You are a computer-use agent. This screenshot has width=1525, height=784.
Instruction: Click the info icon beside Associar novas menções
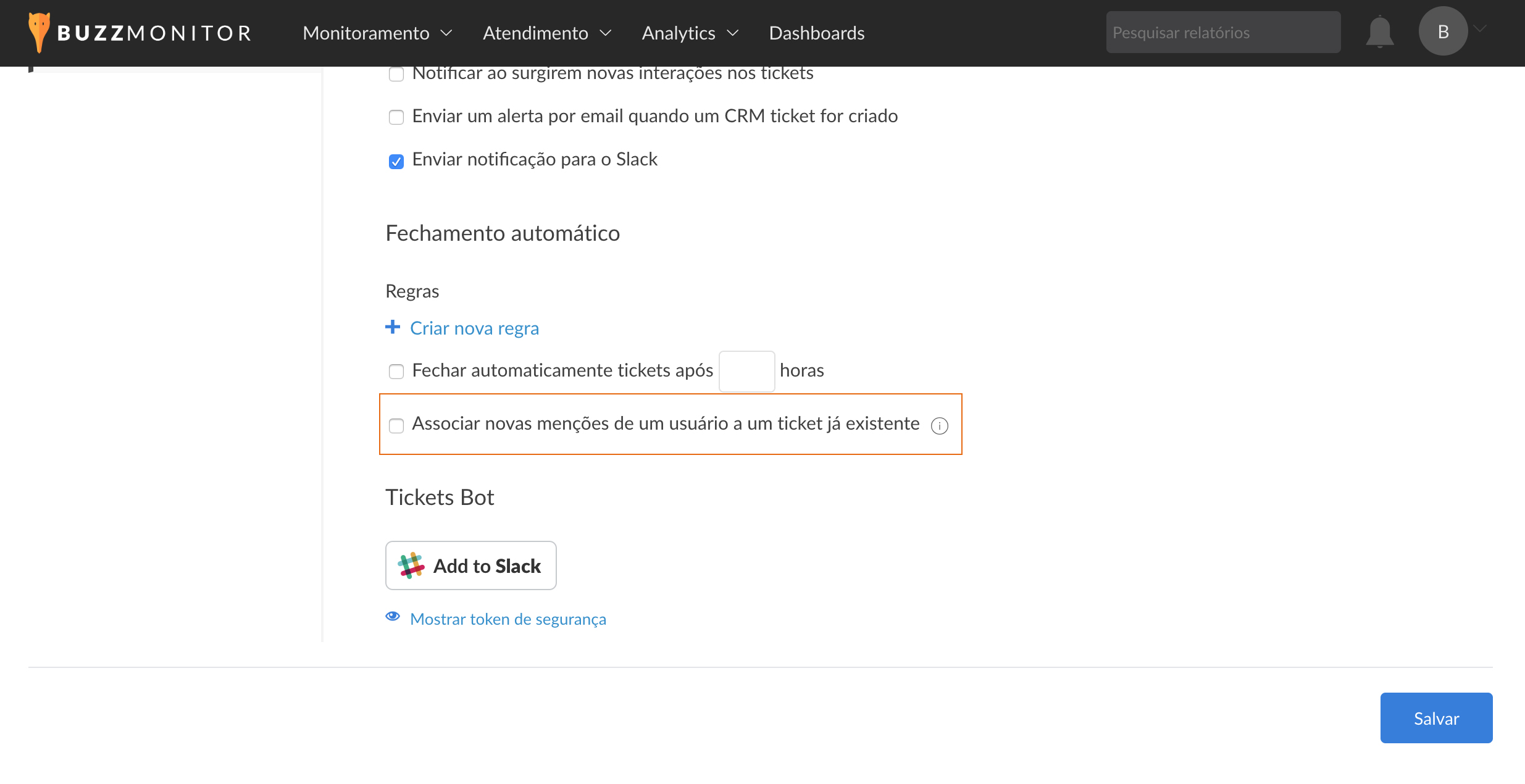tap(939, 426)
